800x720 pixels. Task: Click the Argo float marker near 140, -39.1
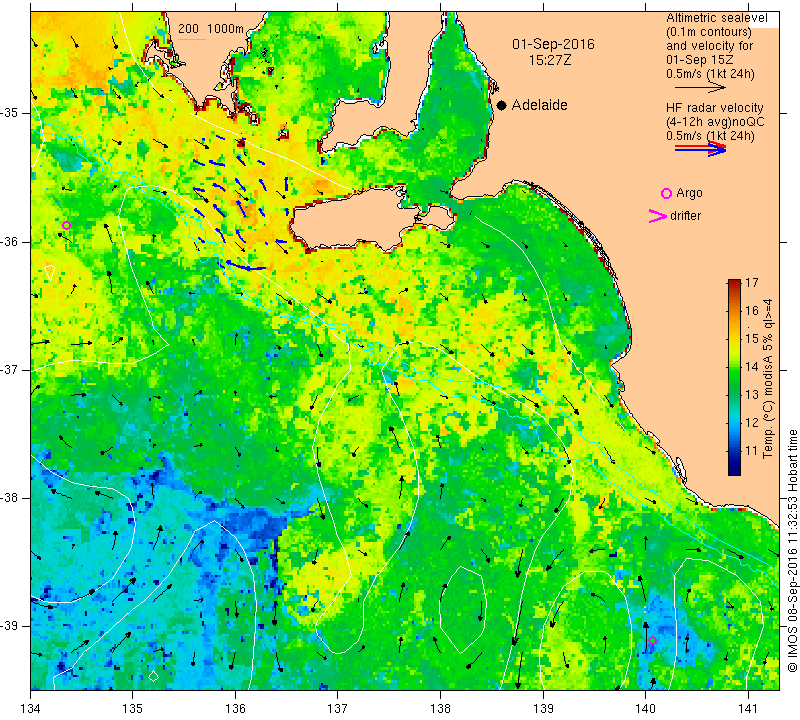pos(652,640)
